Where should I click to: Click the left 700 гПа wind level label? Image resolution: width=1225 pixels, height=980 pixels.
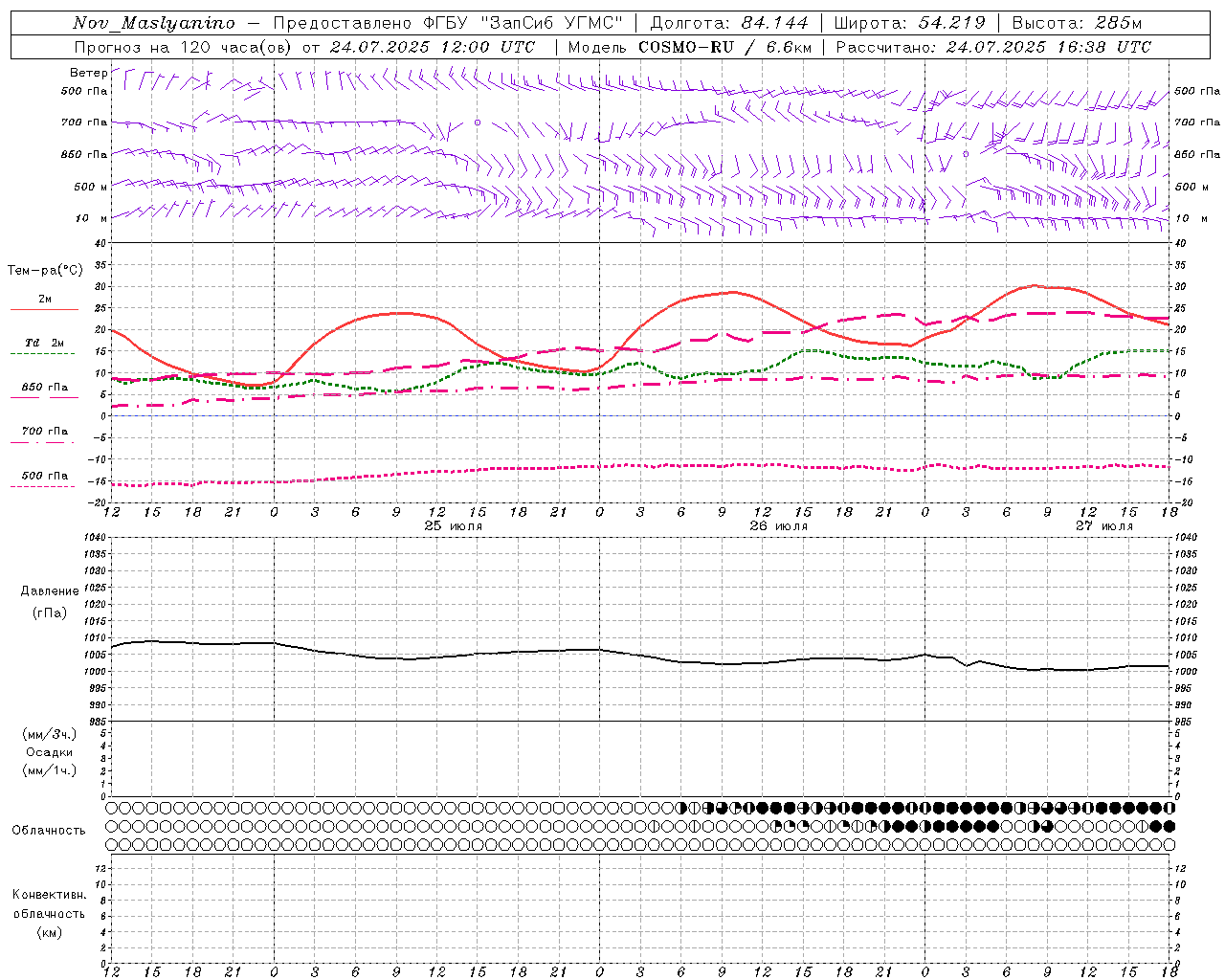[x=84, y=122]
